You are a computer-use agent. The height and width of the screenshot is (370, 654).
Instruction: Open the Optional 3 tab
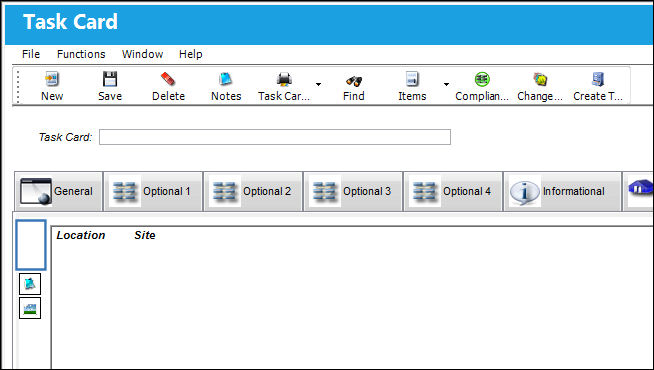pyautogui.click(x=353, y=191)
